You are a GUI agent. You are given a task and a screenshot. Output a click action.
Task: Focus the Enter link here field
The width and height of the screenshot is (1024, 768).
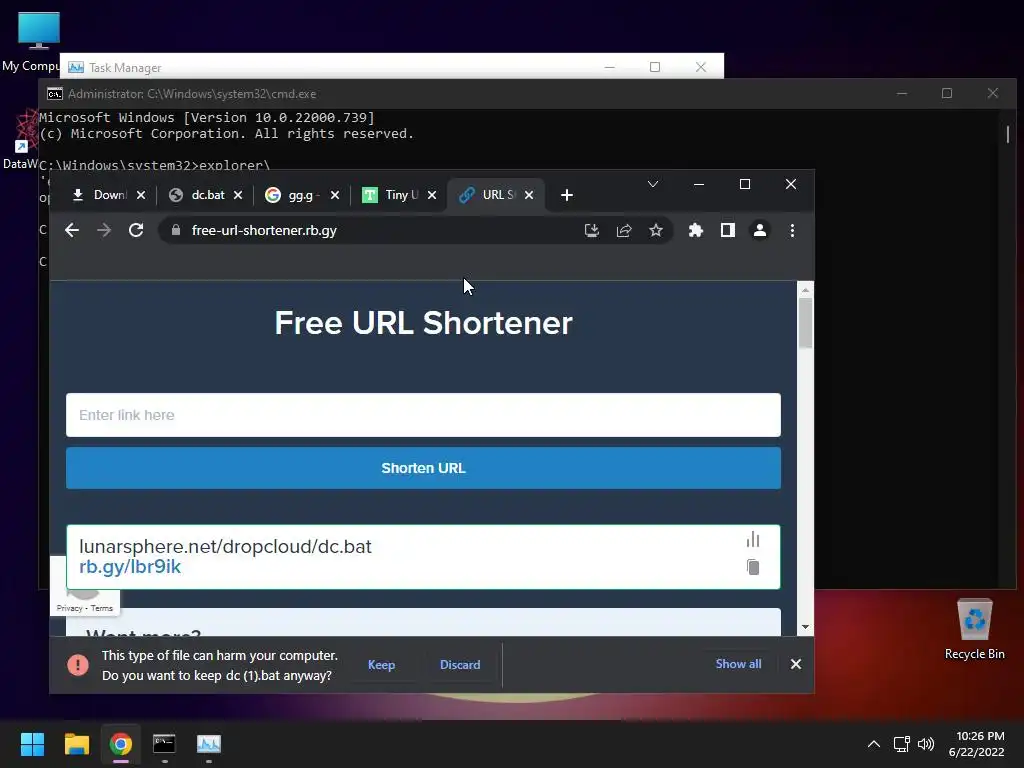point(423,415)
